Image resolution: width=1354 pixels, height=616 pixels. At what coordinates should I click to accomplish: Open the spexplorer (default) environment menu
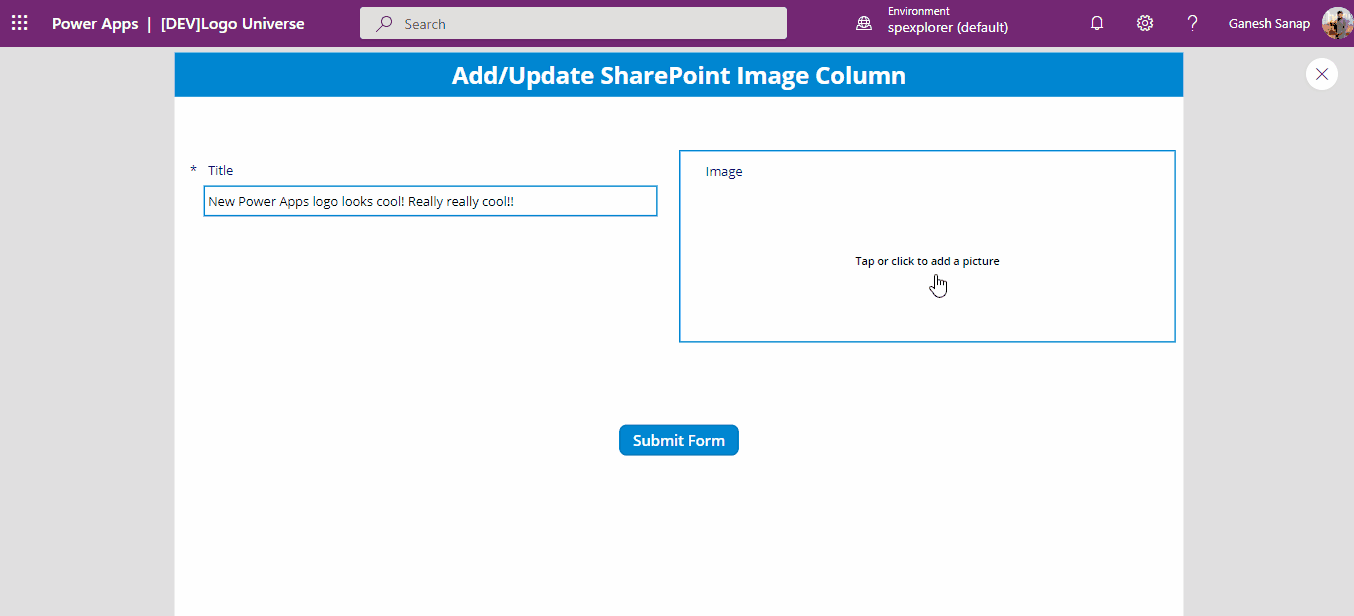tap(948, 29)
